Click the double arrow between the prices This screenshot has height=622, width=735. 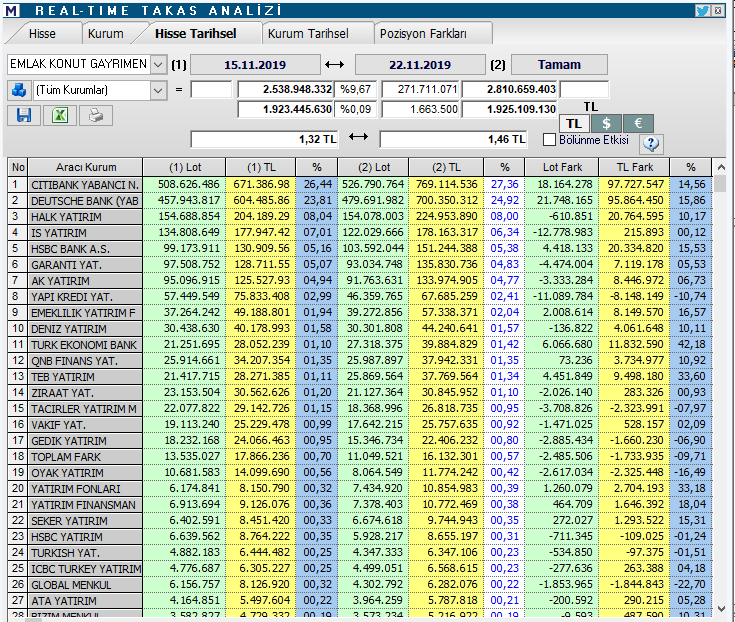pyautogui.click(x=358, y=137)
